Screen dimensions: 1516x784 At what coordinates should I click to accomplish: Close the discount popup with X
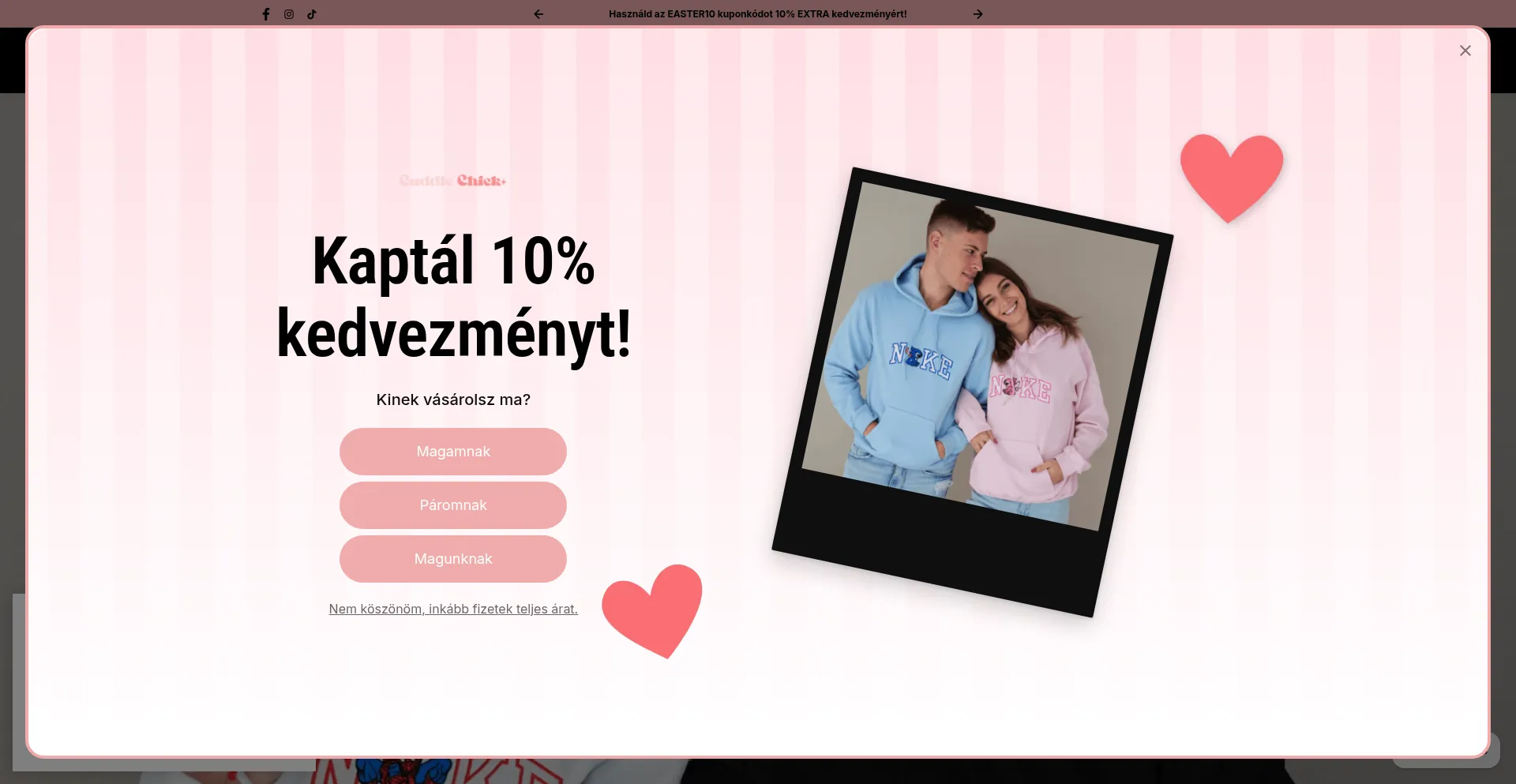tap(1465, 51)
